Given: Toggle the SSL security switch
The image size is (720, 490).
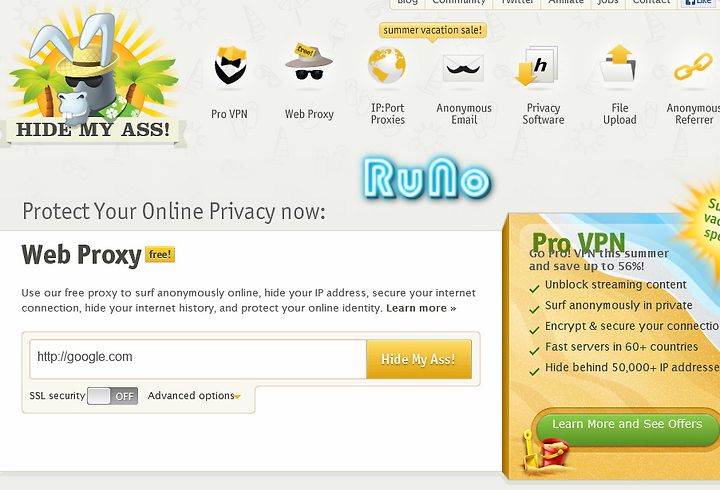Looking at the screenshot, I should 112,396.
